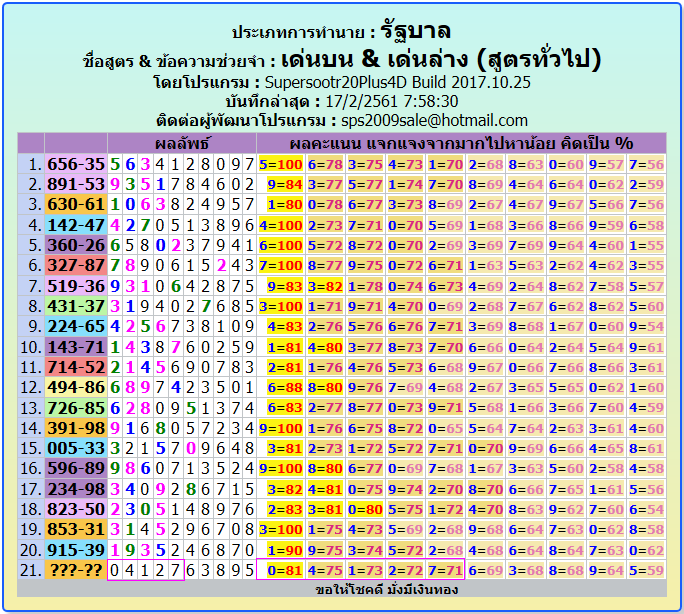The image size is (684, 614).
Task: Click score 7=71 in prediction row 21
Action: pyautogui.click(x=445, y=570)
